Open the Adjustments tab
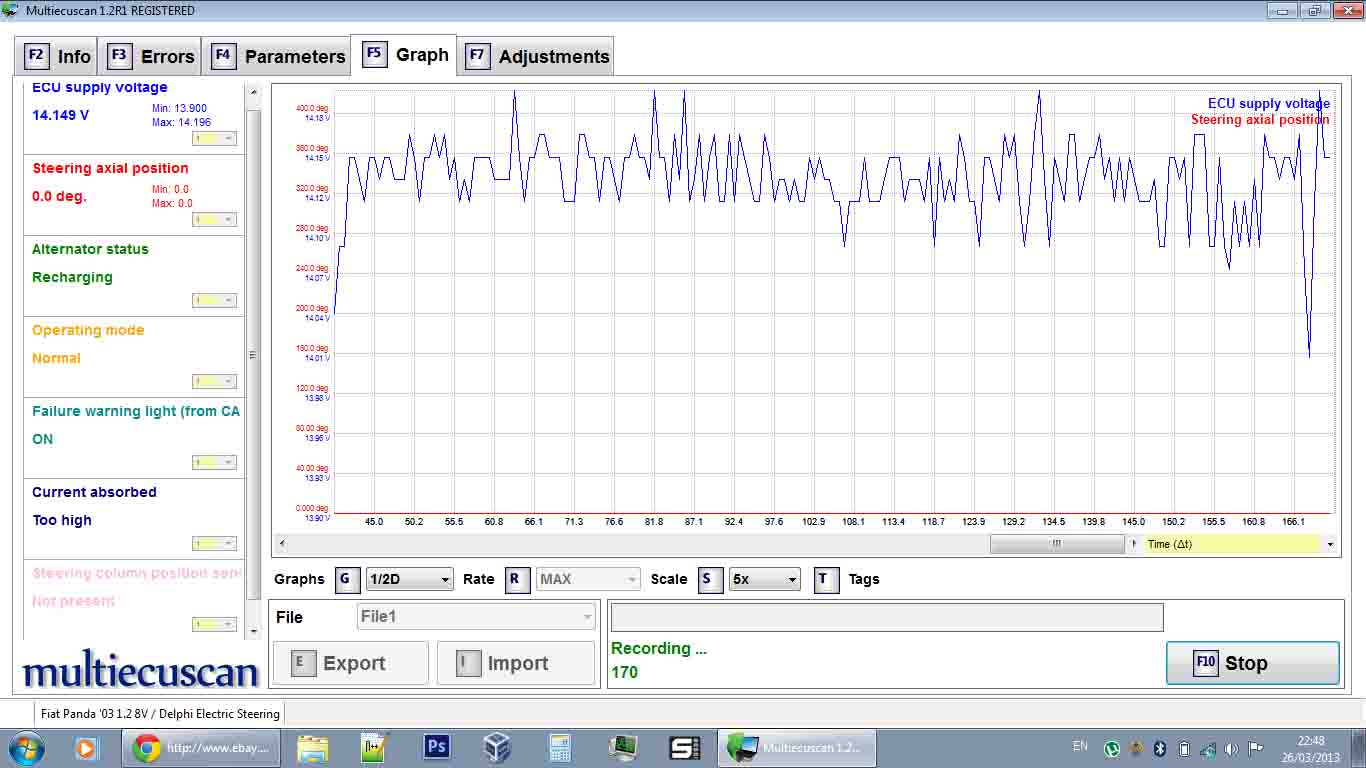Screen dimensions: 1366x768 (x=537, y=56)
